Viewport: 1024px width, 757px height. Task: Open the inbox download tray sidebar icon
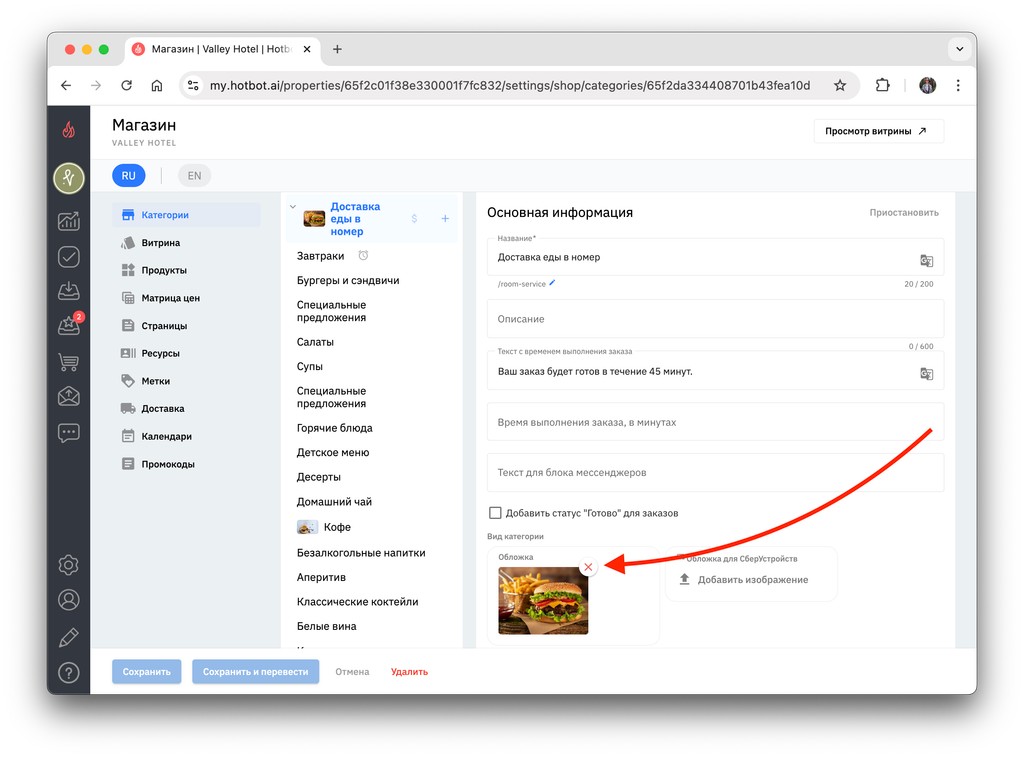point(69,291)
